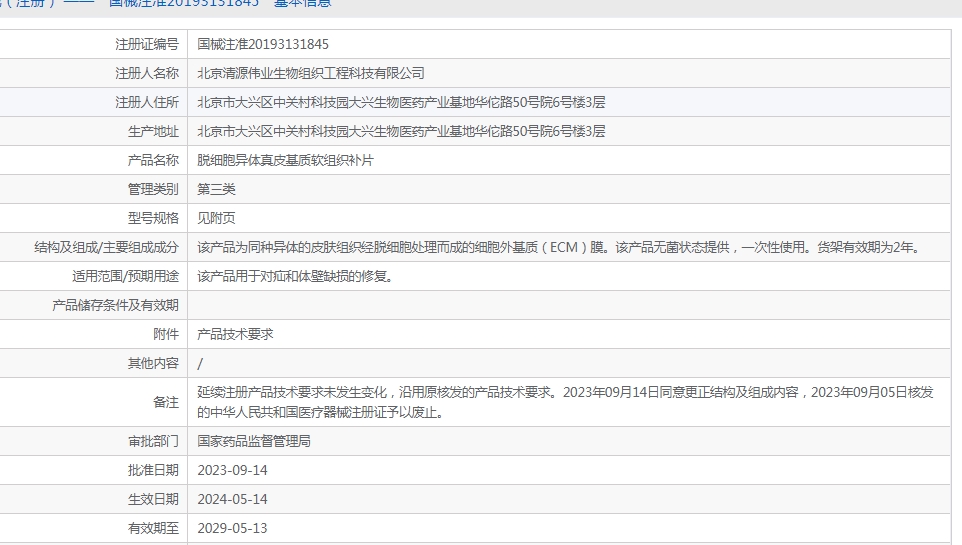Click the 型号规格 label

153,218
